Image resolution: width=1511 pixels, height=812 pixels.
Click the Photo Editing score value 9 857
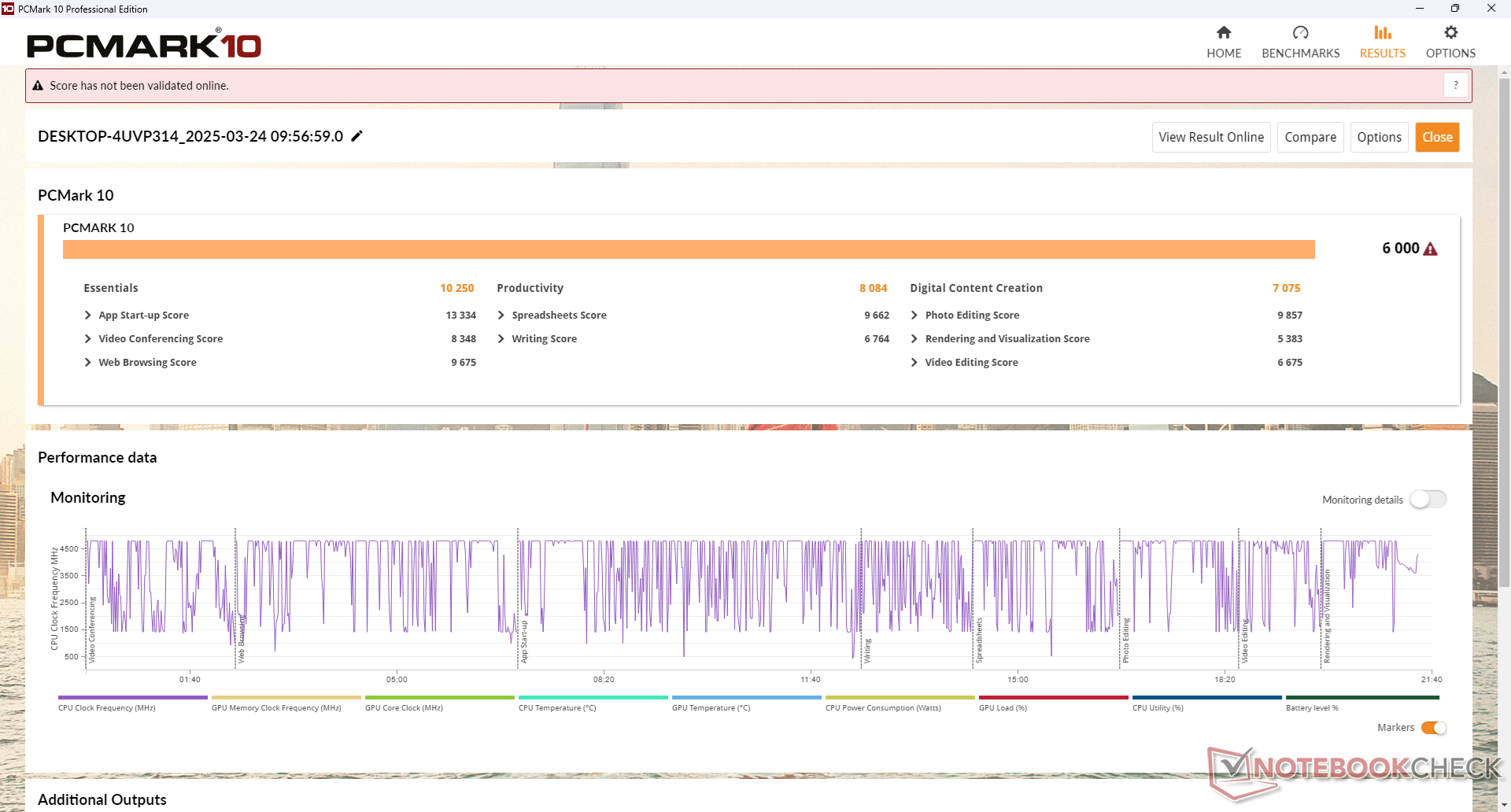coord(1290,316)
